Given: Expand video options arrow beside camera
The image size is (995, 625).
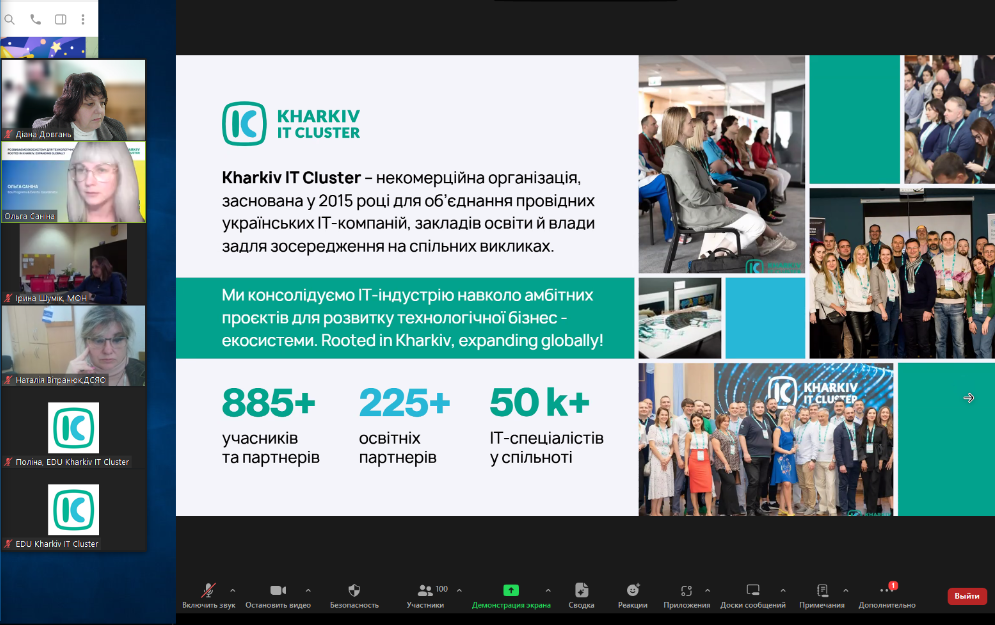Looking at the screenshot, I should (308, 590).
